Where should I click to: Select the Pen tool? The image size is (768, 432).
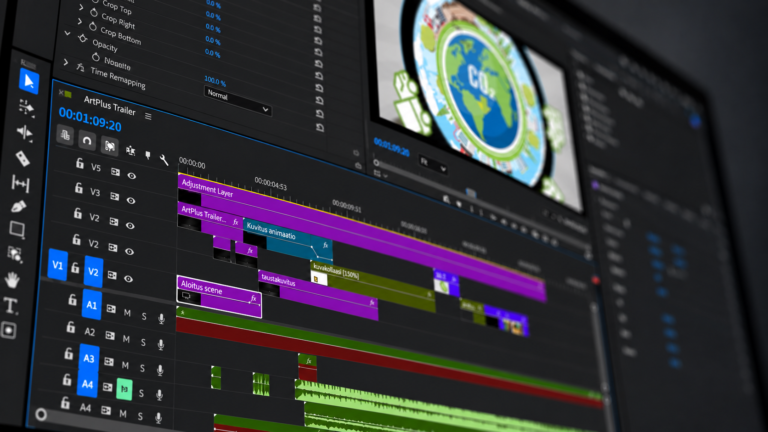(18, 206)
